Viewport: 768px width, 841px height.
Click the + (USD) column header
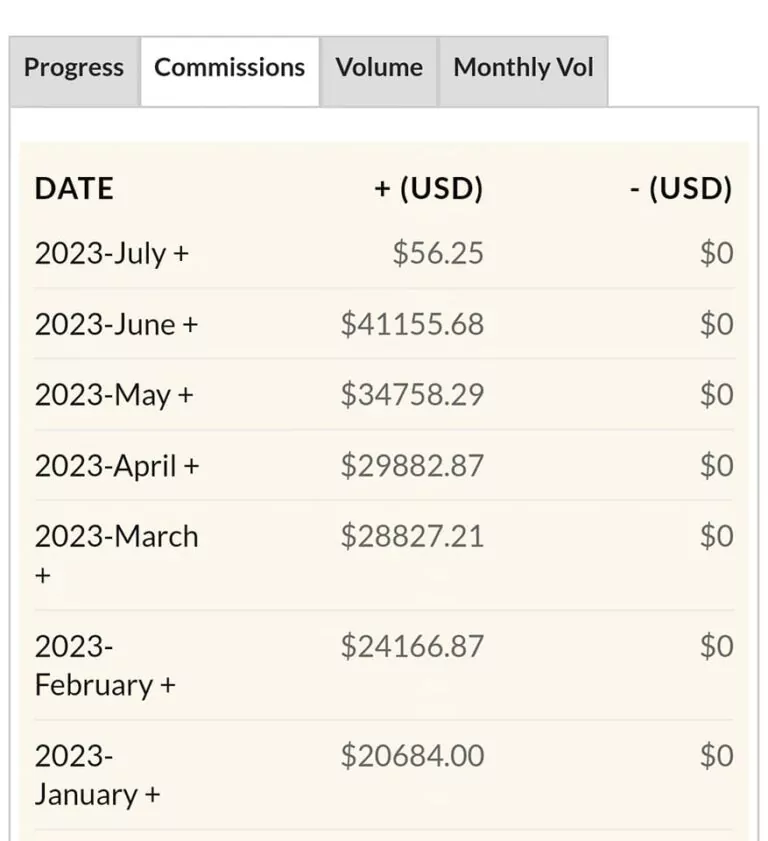[429, 189]
